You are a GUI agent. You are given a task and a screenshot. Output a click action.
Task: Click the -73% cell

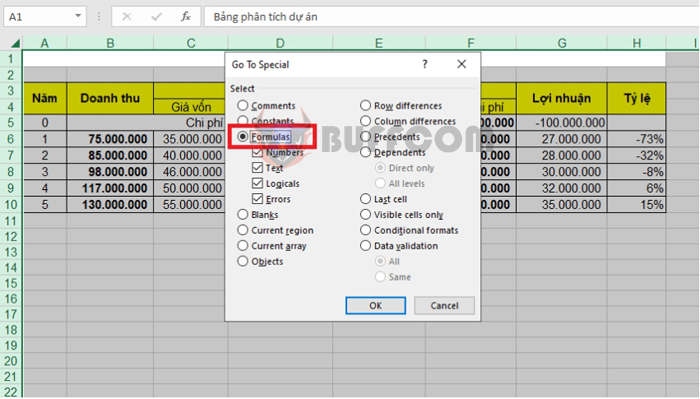pos(637,139)
